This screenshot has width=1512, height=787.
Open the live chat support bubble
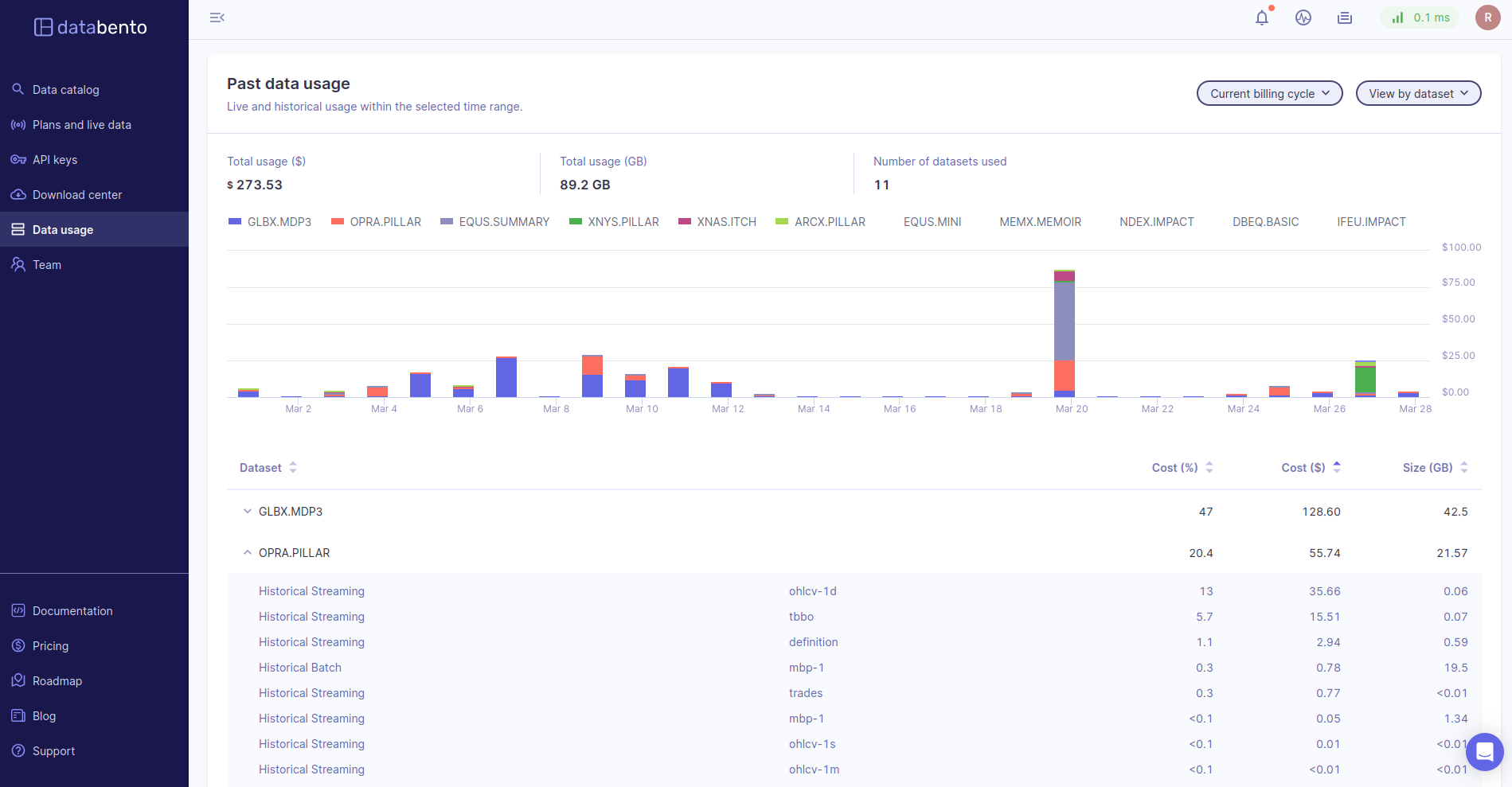click(x=1484, y=751)
